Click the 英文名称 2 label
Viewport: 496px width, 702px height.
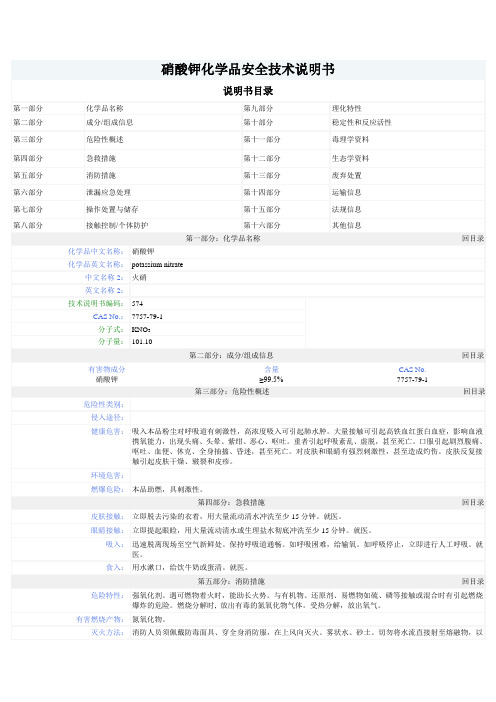tap(104, 290)
